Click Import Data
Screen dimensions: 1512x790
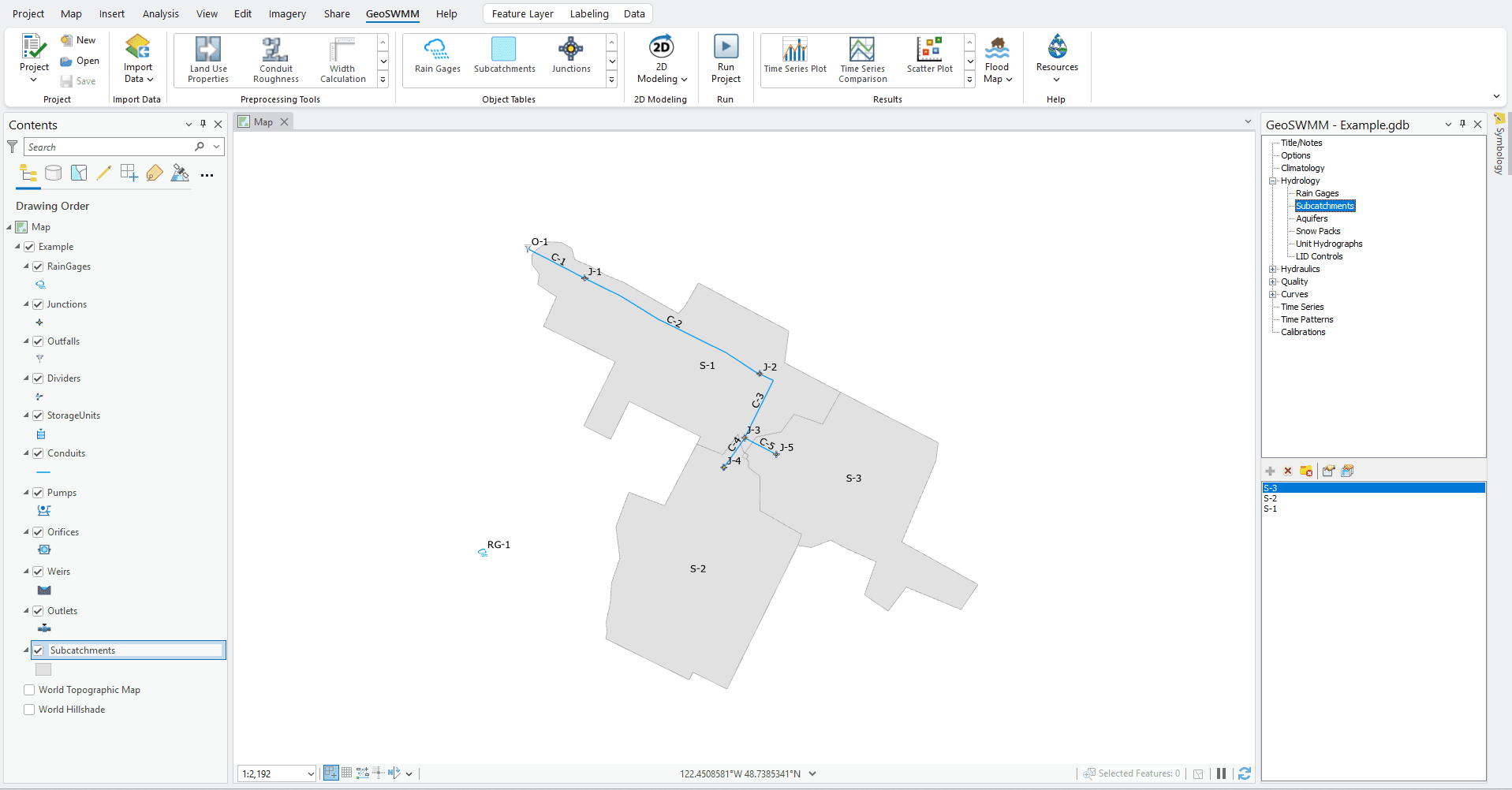coord(138,59)
